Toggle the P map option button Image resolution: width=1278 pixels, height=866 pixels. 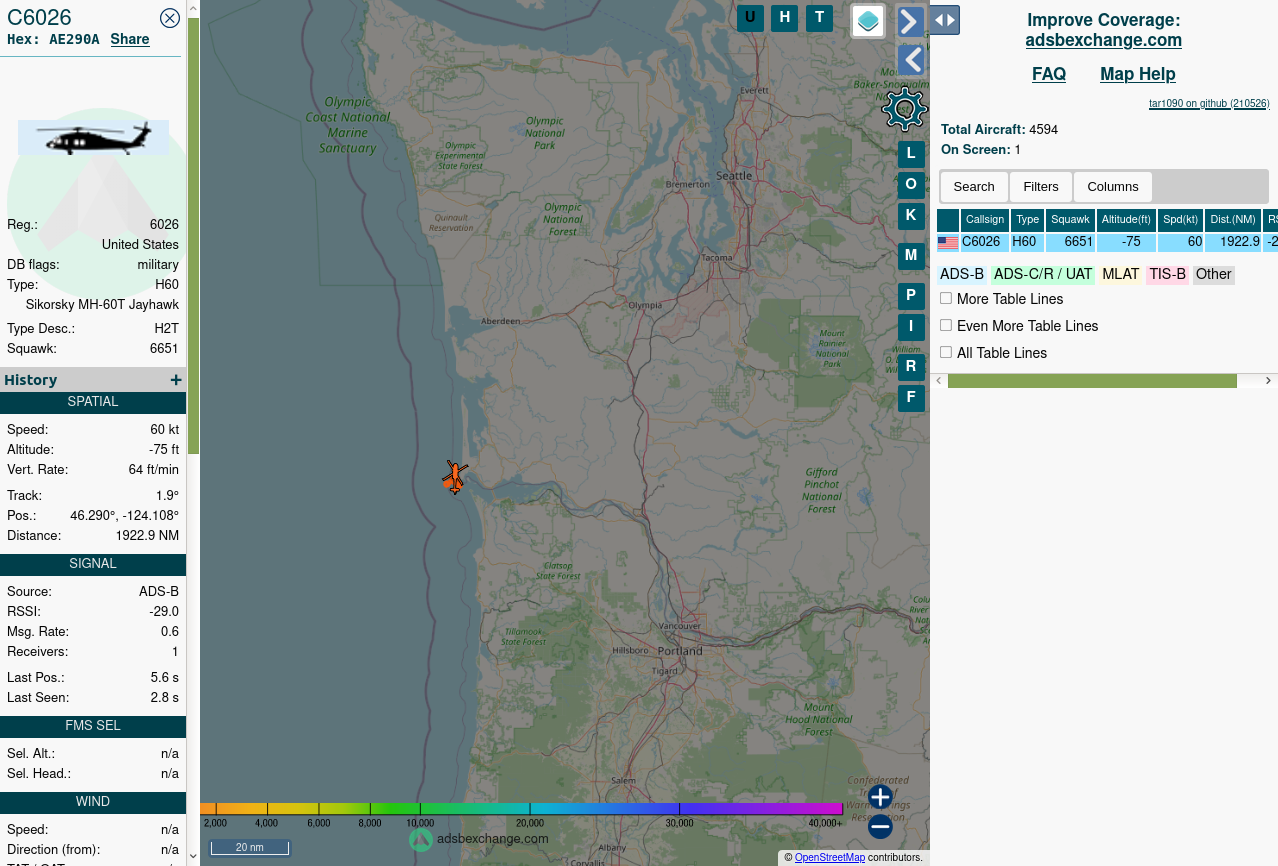click(x=911, y=297)
